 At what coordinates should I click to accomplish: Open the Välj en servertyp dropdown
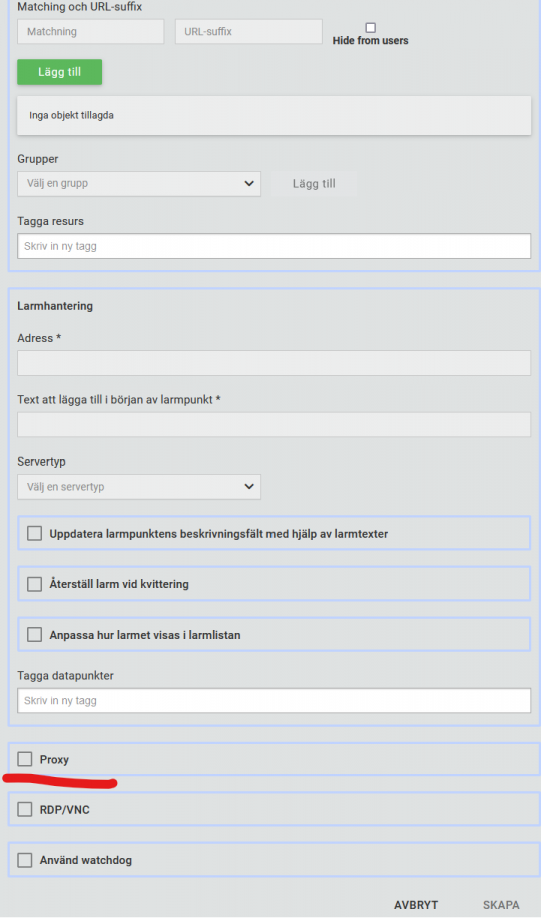pos(139,487)
